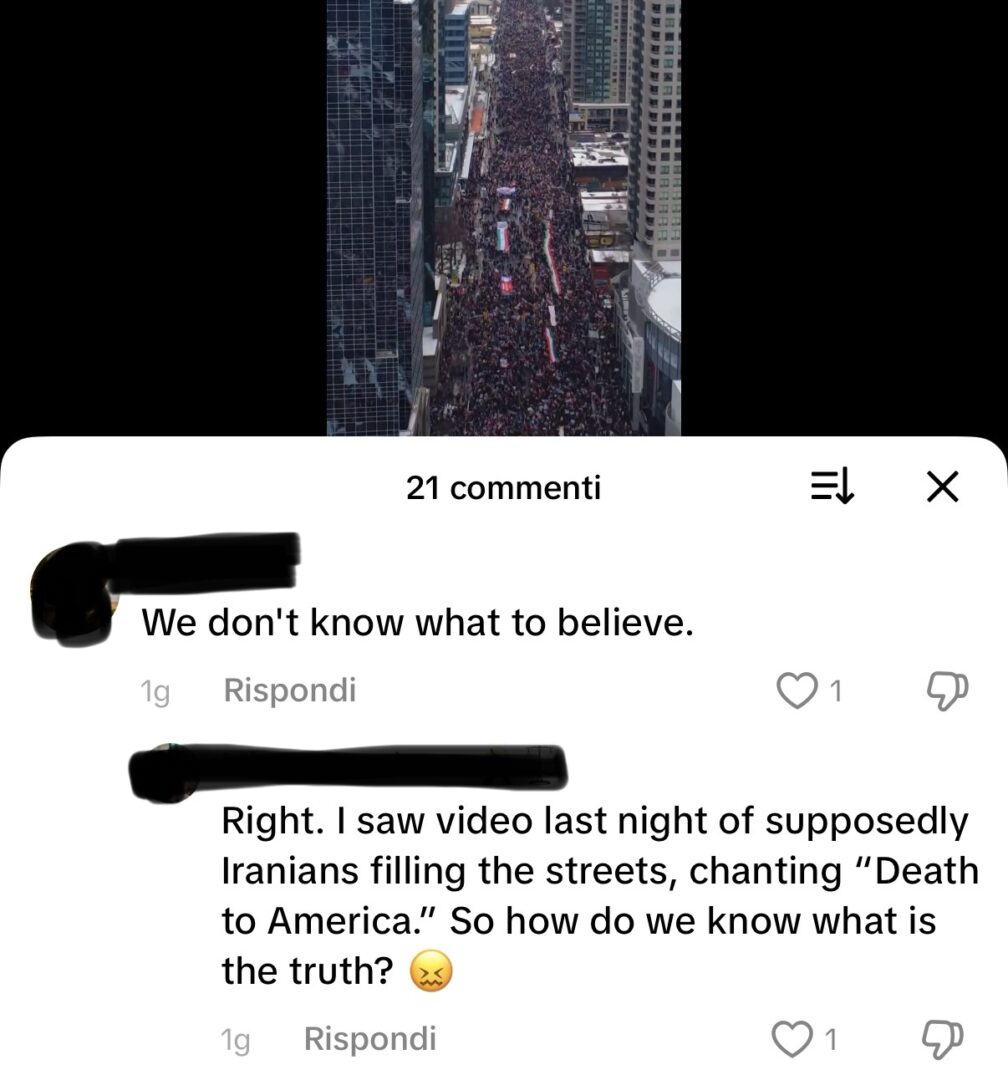The image size is (1008, 1080).
Task: Click Rispondi under the second comment
Action: [370, 1038]
